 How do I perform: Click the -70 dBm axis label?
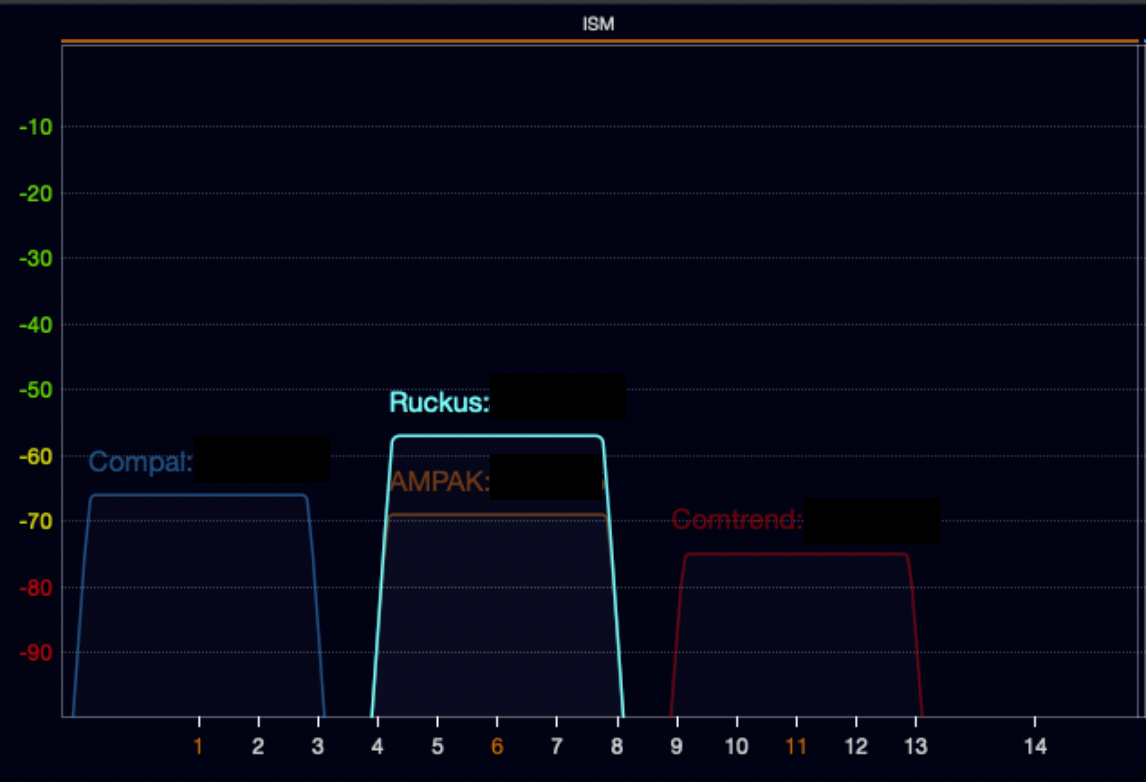point(36,521)
